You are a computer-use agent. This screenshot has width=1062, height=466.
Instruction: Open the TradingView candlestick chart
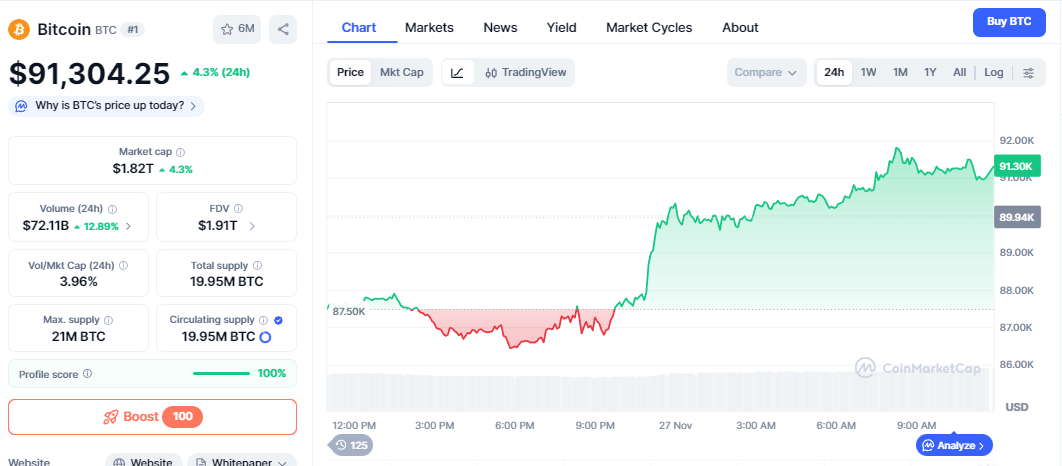point(525,73)
